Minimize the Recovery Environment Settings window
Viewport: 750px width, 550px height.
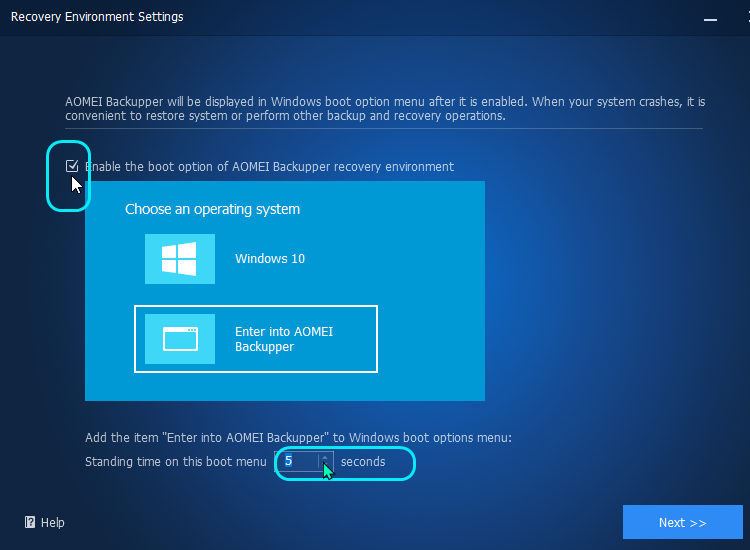pyautogui.click(x=710, y=19)
